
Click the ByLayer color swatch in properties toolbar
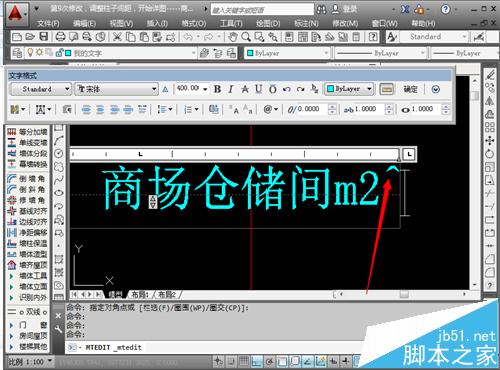point(250,53)
